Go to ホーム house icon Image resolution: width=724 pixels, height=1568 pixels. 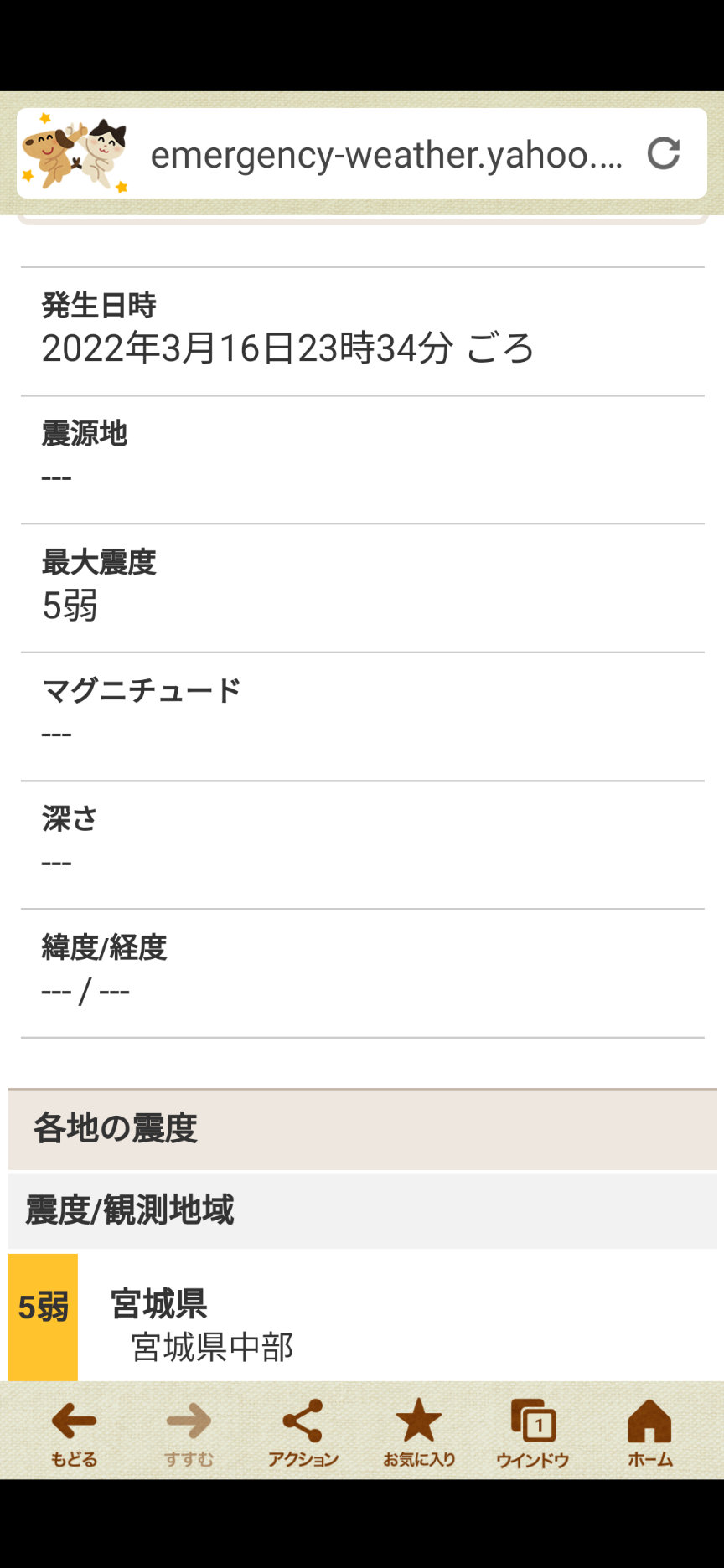[x=650, y=1434]
